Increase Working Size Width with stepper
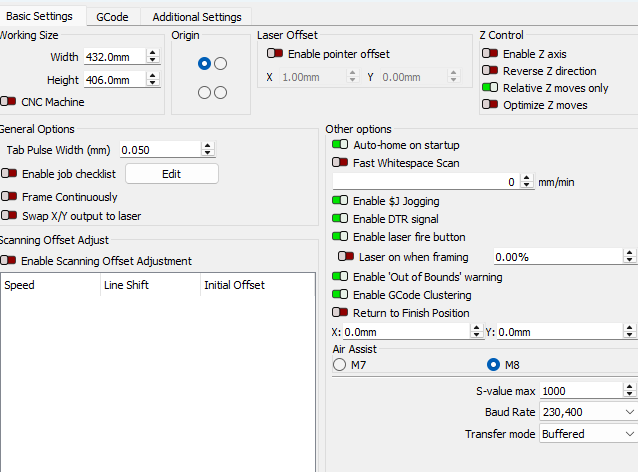638x472 pixels. [x=153, y=53]
